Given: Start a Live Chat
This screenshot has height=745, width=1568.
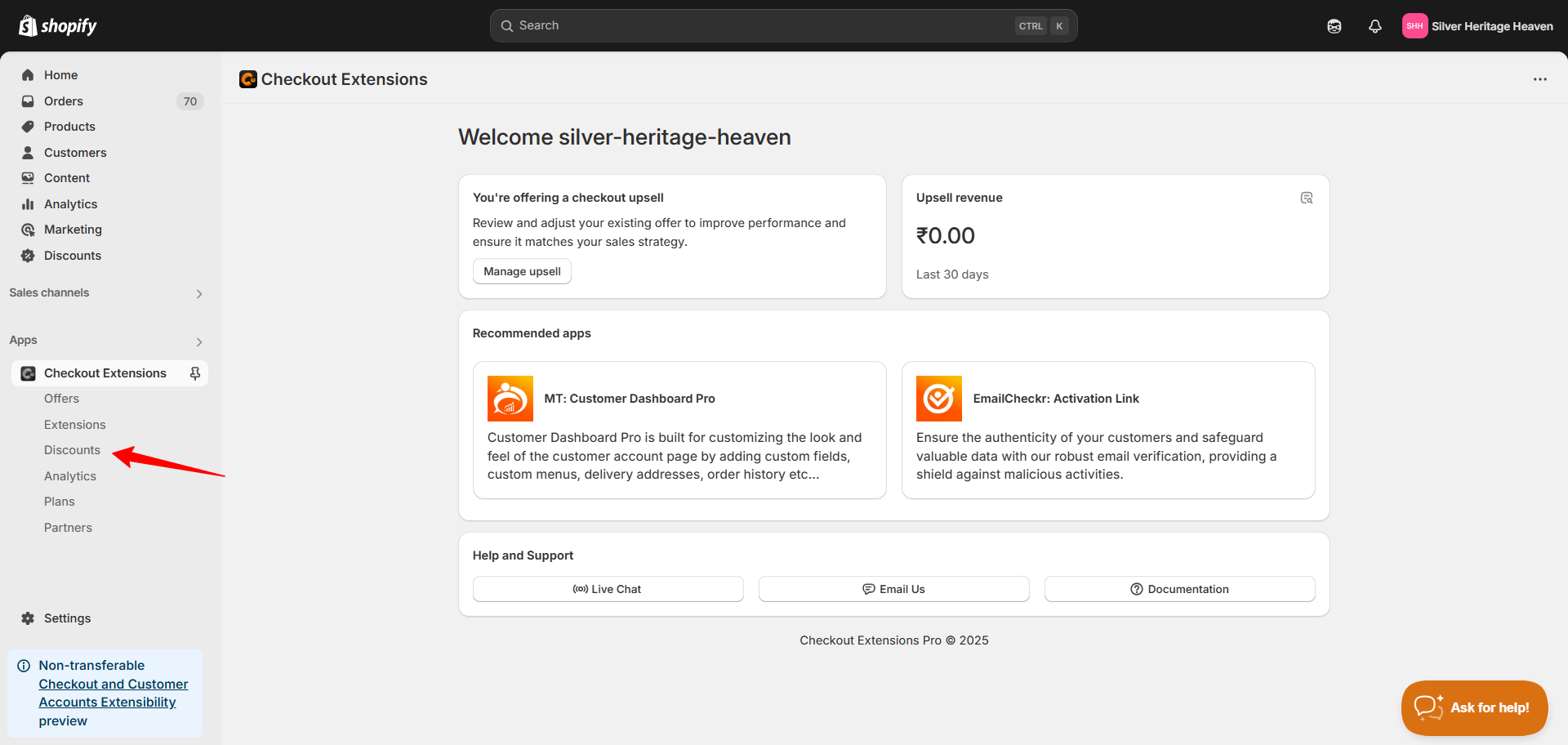Looking at the screenshot, I should (x=608, y=589).
